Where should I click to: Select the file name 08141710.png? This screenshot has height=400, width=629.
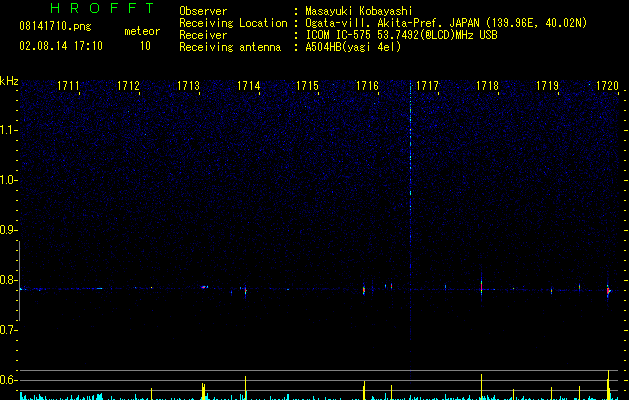55,26
